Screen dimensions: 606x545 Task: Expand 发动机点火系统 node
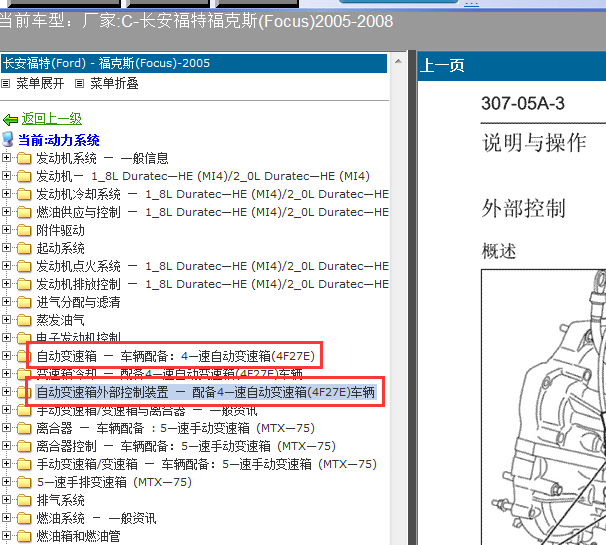tap(6, 266)
